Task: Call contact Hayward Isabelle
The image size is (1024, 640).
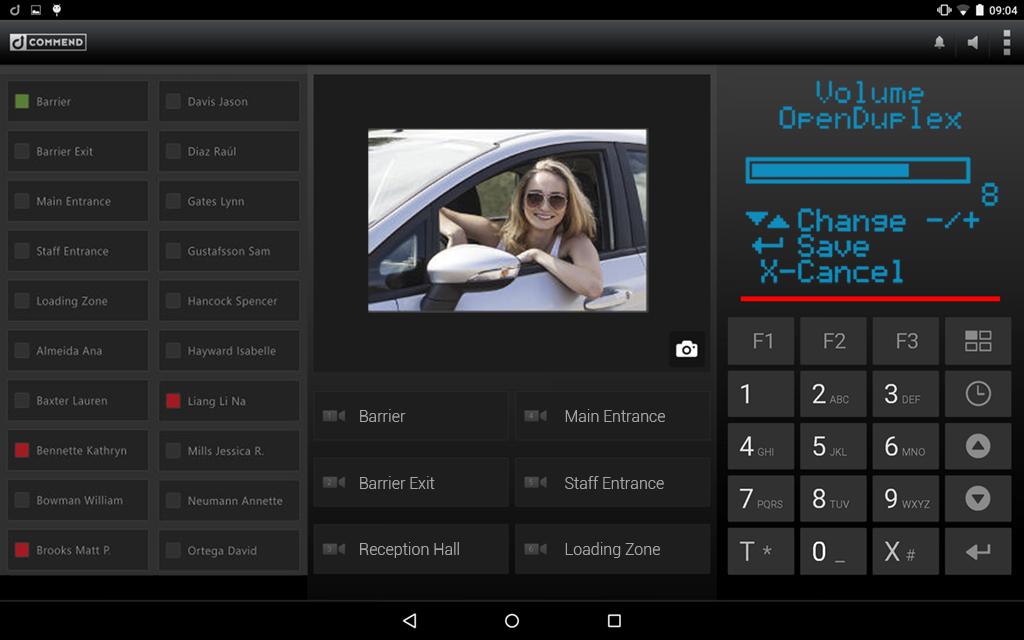Action: 229,351
